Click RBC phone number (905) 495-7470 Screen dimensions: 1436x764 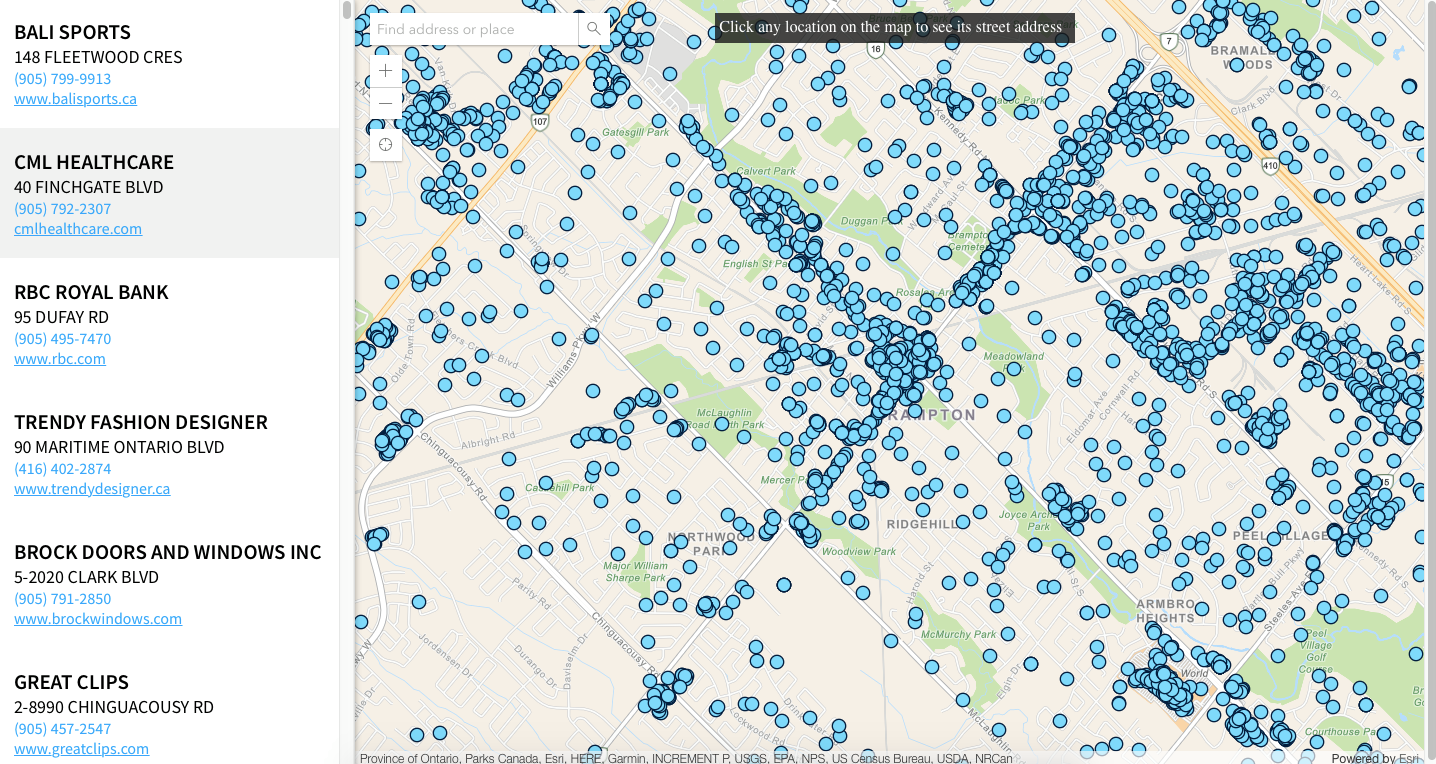62,339
